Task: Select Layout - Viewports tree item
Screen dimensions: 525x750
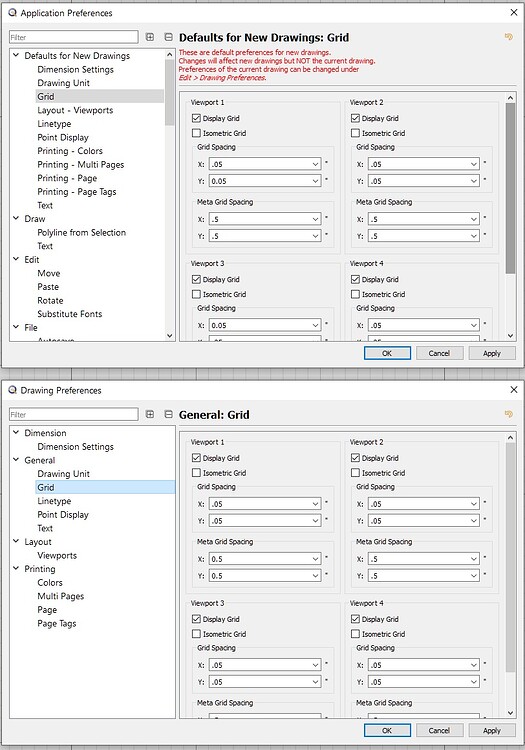Action: [x=75, y=110]
